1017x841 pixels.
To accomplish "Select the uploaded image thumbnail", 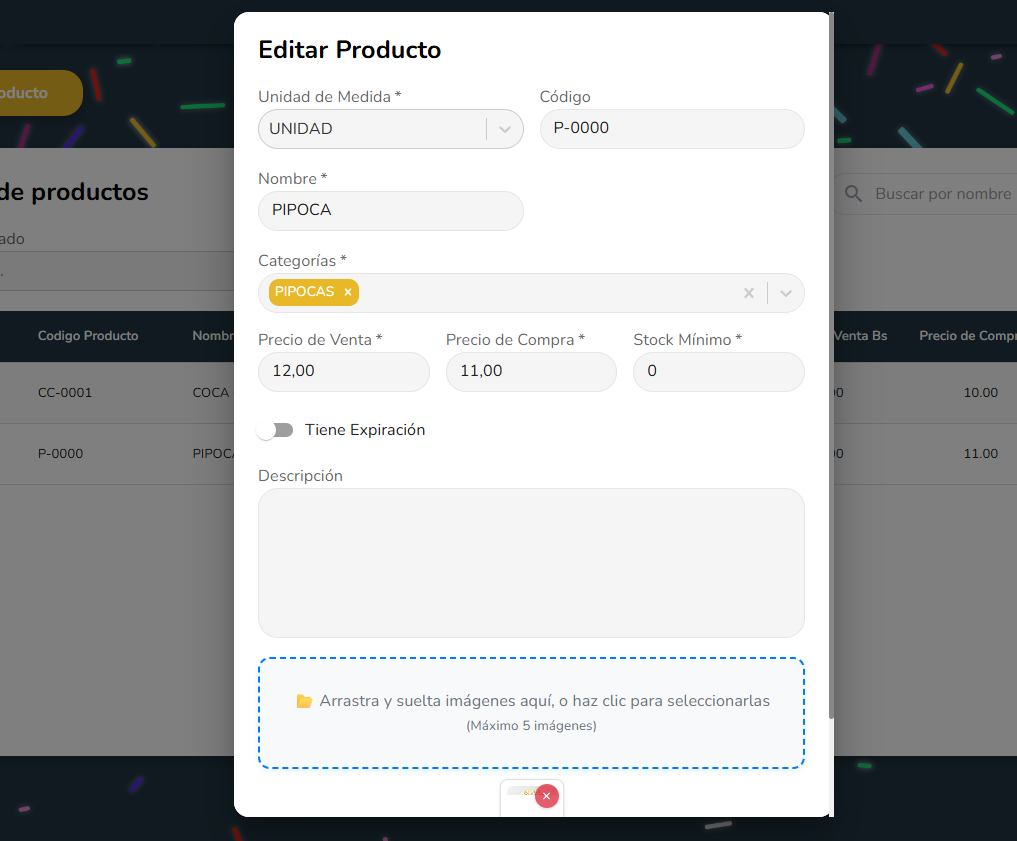I will tap(520, 800).
